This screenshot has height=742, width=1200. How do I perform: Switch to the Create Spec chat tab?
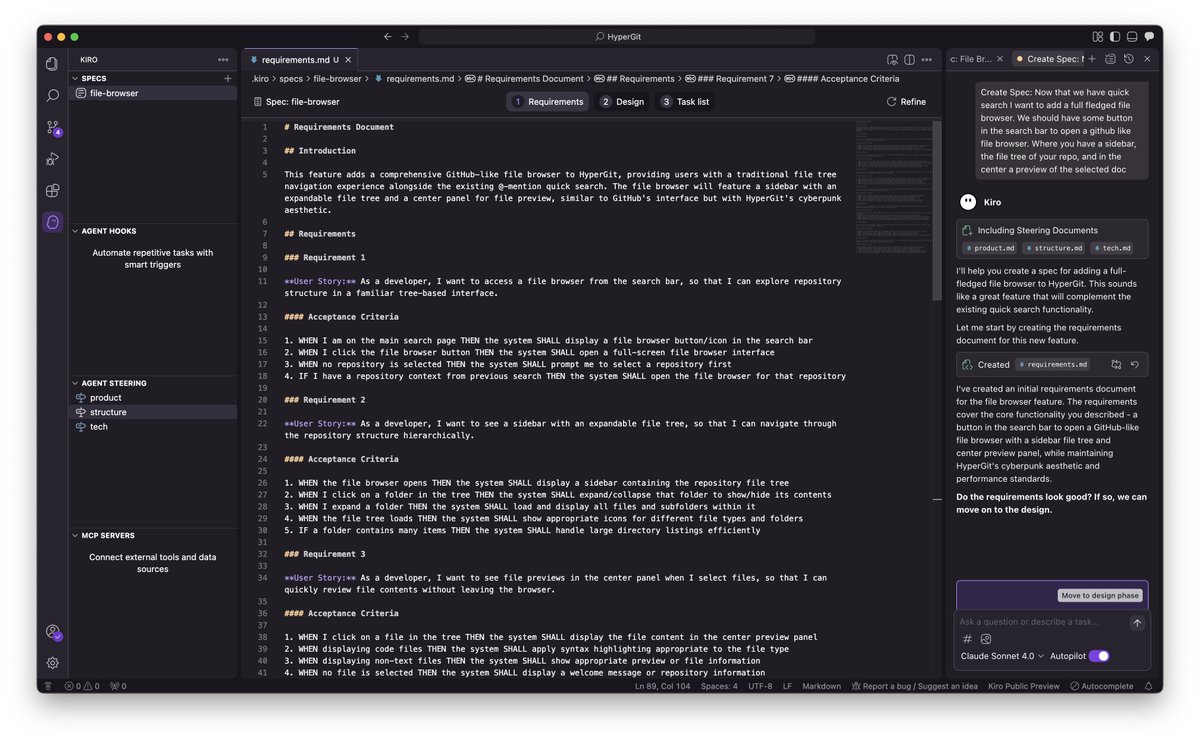[x=1048, y=59]
